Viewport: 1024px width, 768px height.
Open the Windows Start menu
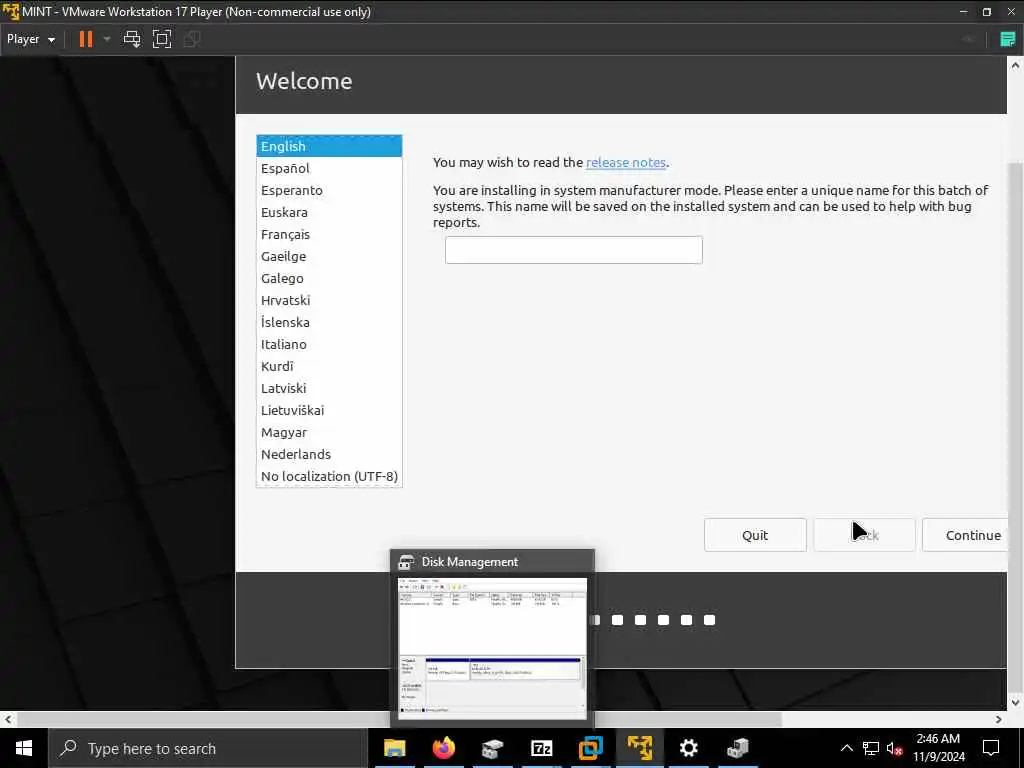(24, 748)
